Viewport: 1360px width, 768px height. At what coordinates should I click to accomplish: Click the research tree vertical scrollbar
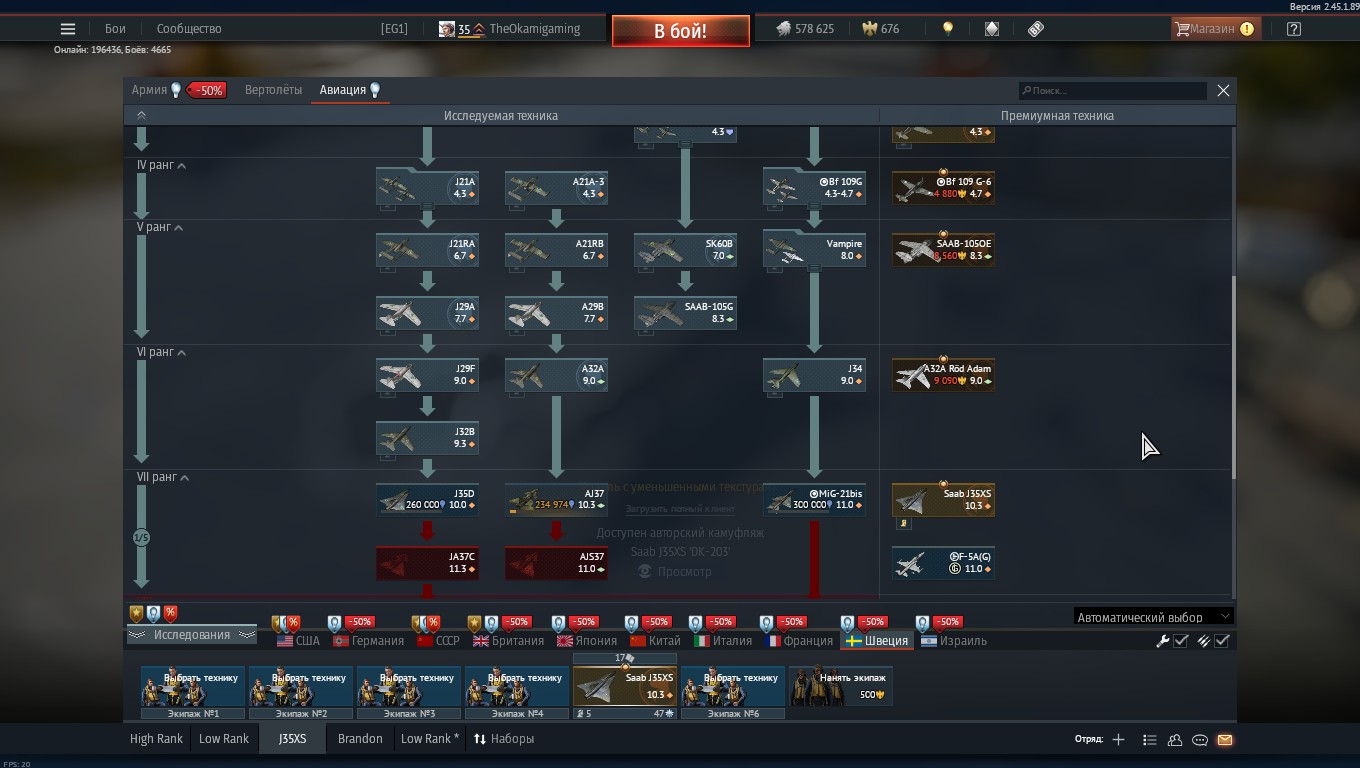(x=1233, y=377)
